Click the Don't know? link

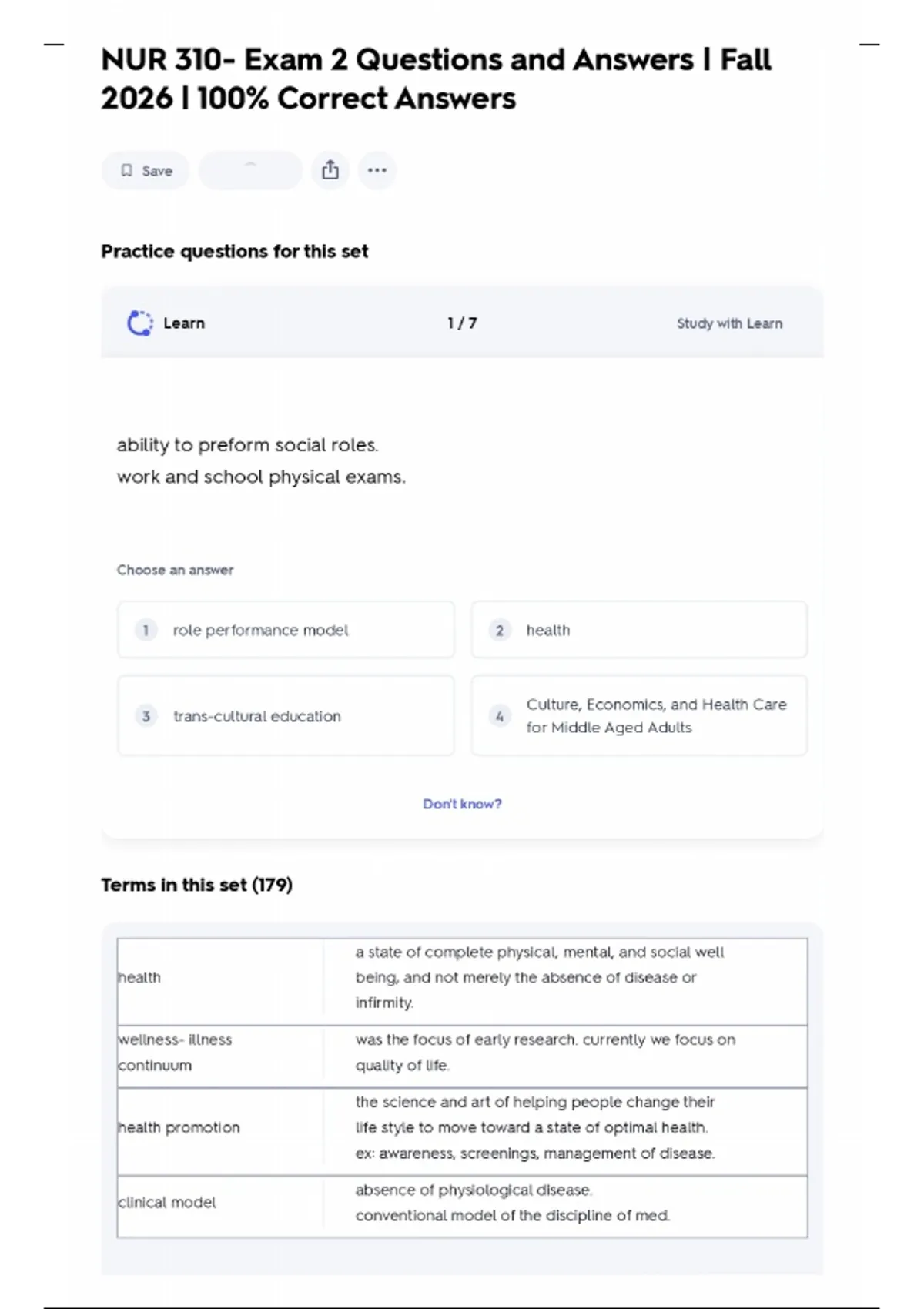click(x=462, y=804)
